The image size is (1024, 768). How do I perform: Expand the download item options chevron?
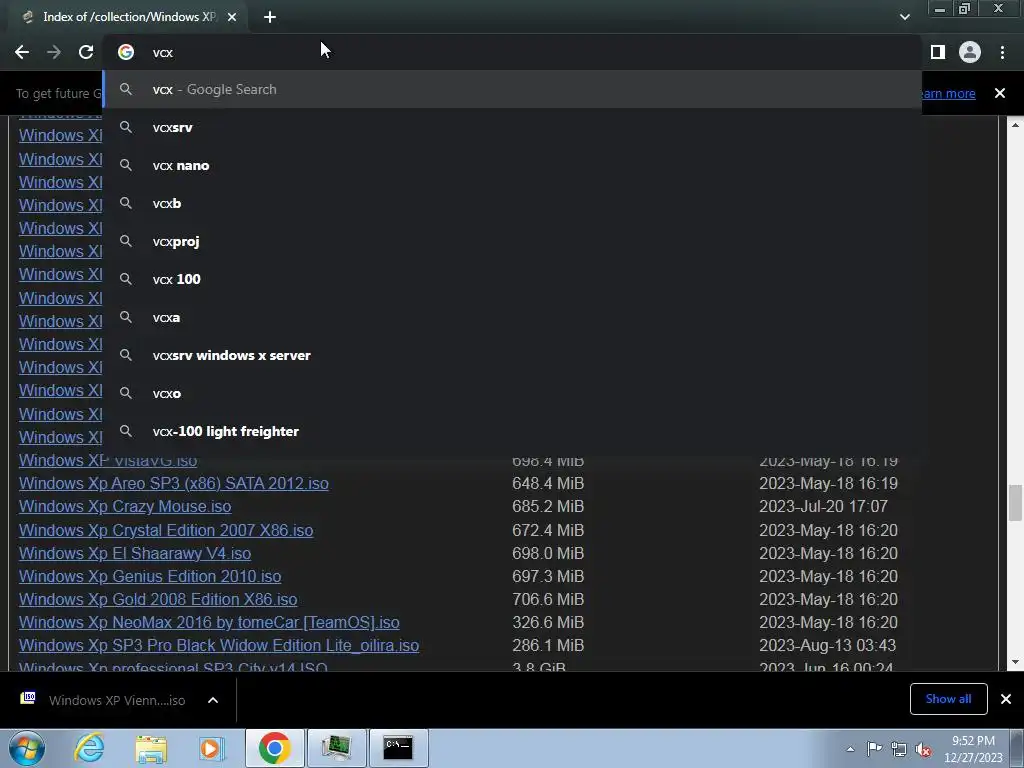tap(213, 700)
